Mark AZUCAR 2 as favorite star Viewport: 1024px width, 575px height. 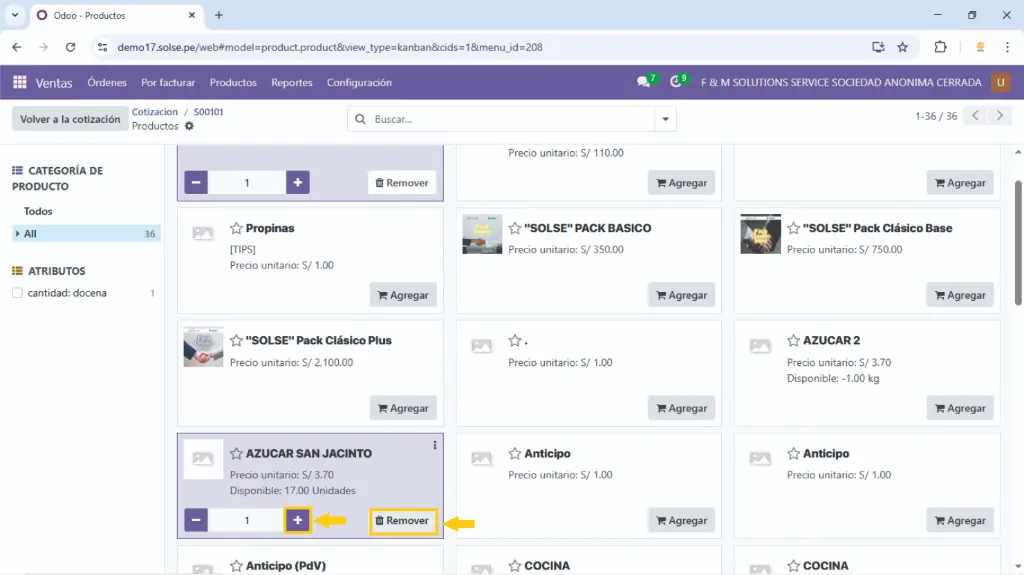pos(794,341)
